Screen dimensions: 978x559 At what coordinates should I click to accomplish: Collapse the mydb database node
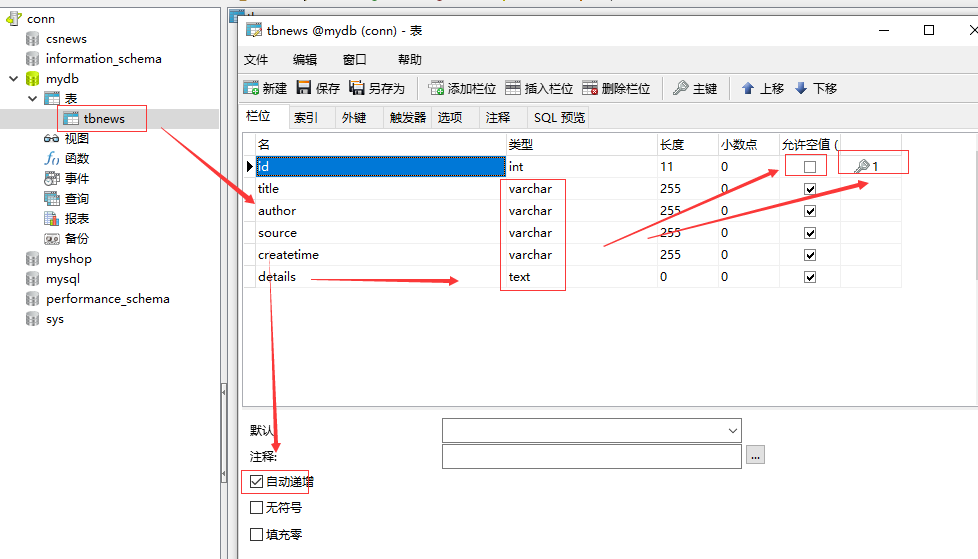coord(13,79)
